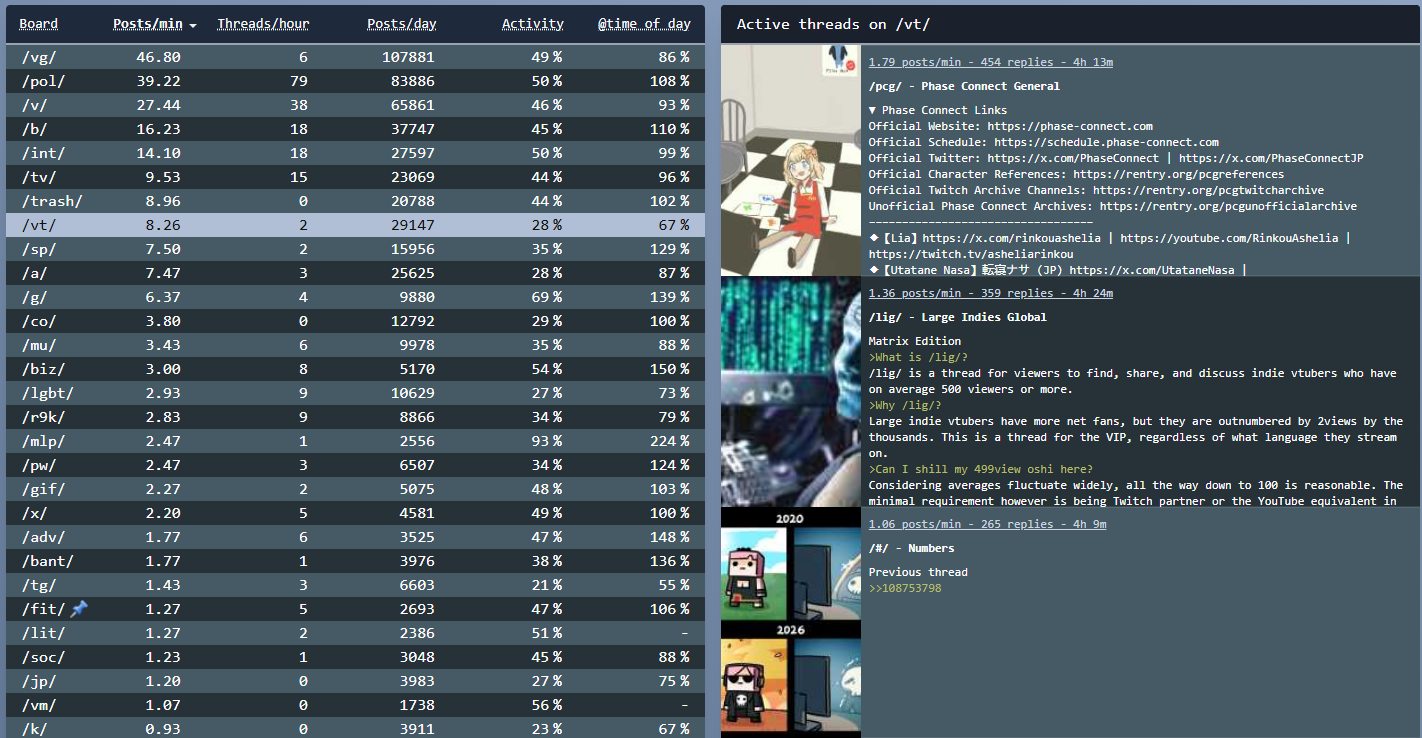Select the /b/ board name
This screenshot has height=738, width=1422.
point(34,129)
